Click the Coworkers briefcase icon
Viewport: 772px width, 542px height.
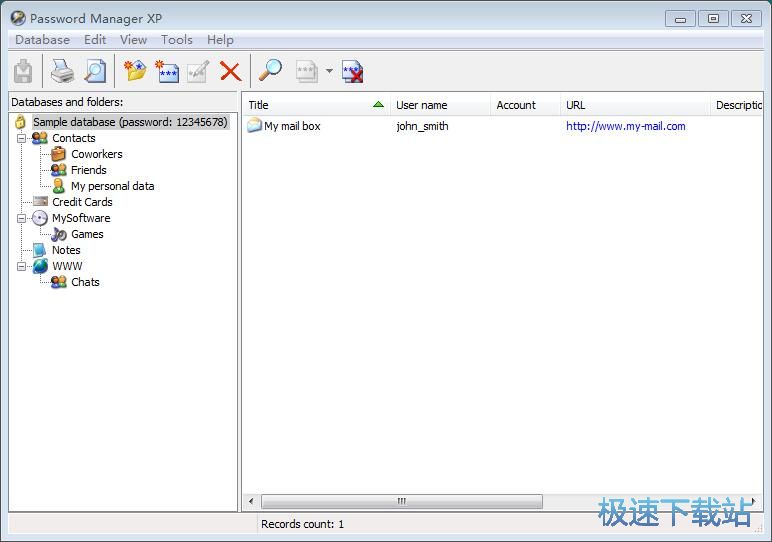(59, 154)
